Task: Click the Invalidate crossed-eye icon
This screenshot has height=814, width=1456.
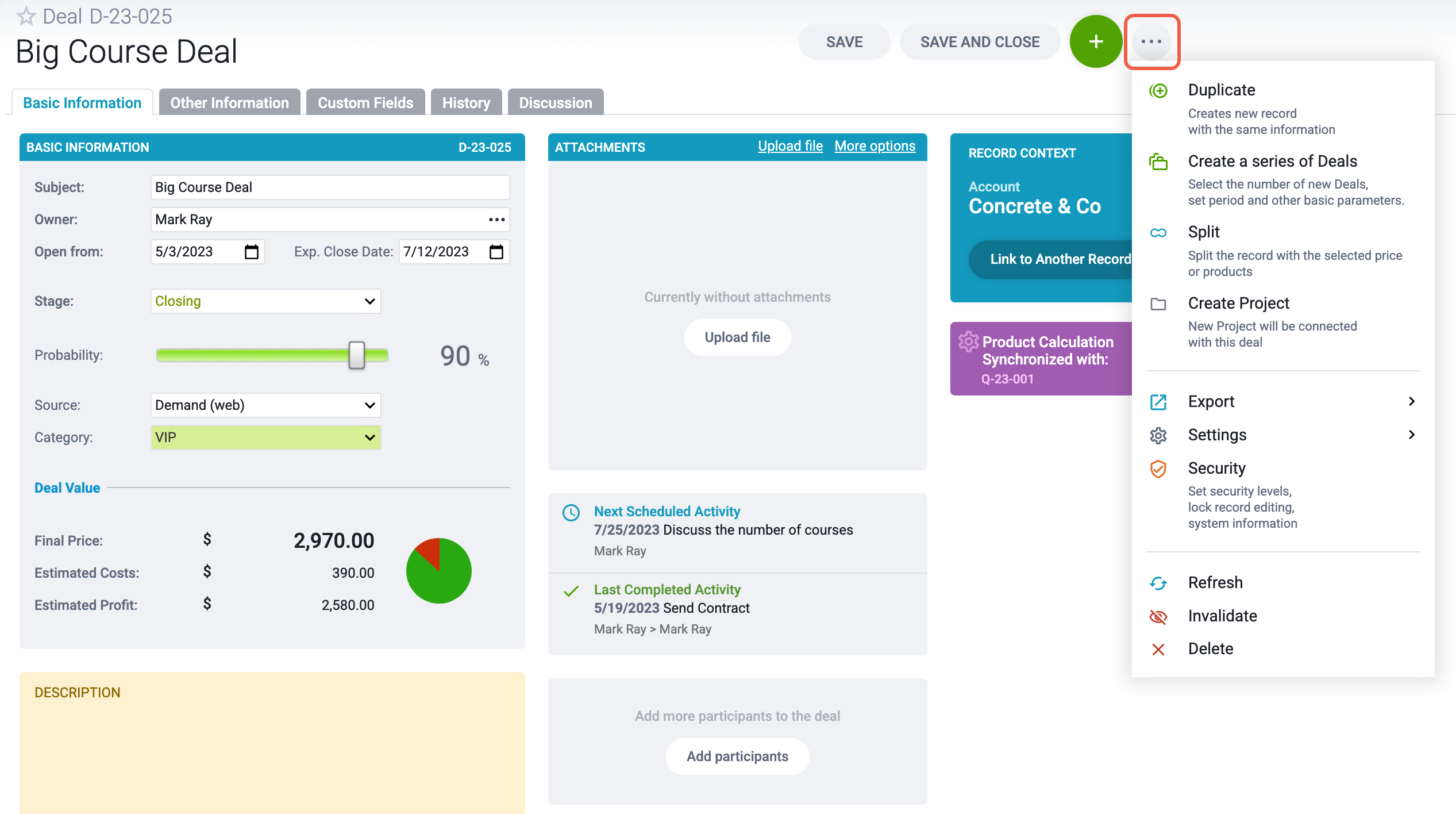Action: 1158,616
